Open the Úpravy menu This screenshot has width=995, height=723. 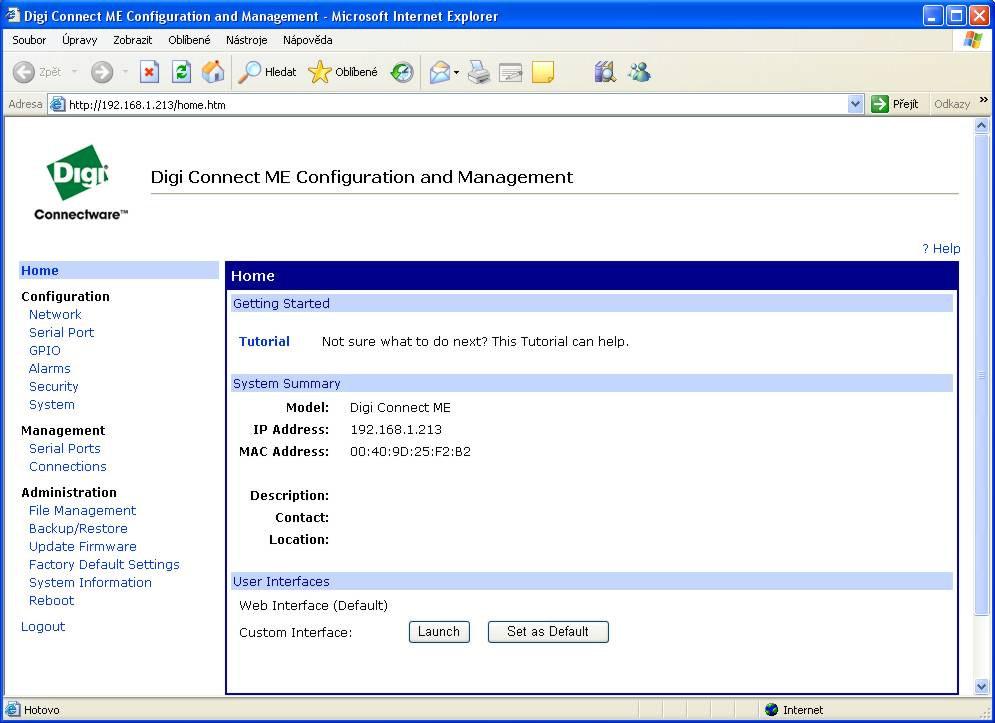80,40
